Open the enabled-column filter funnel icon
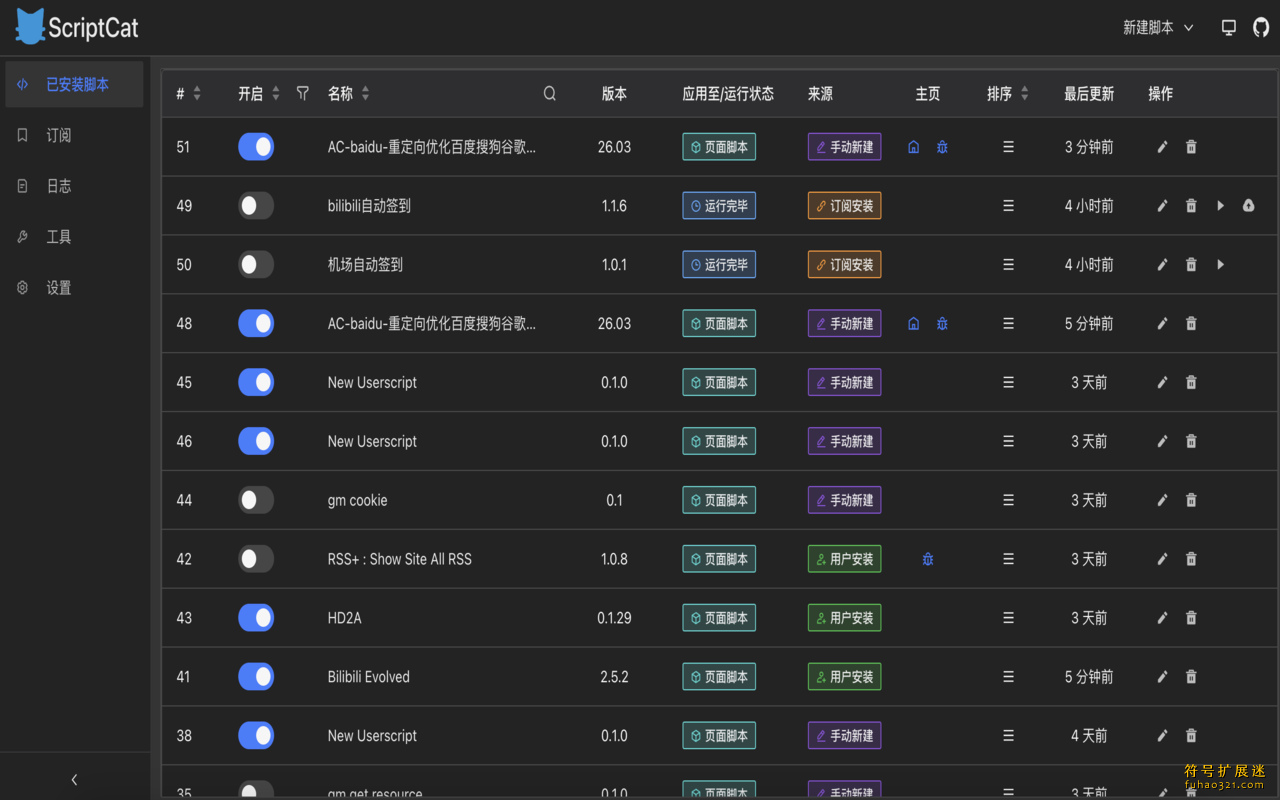This screenshot has width=1280, height=800. coord(303,93)
